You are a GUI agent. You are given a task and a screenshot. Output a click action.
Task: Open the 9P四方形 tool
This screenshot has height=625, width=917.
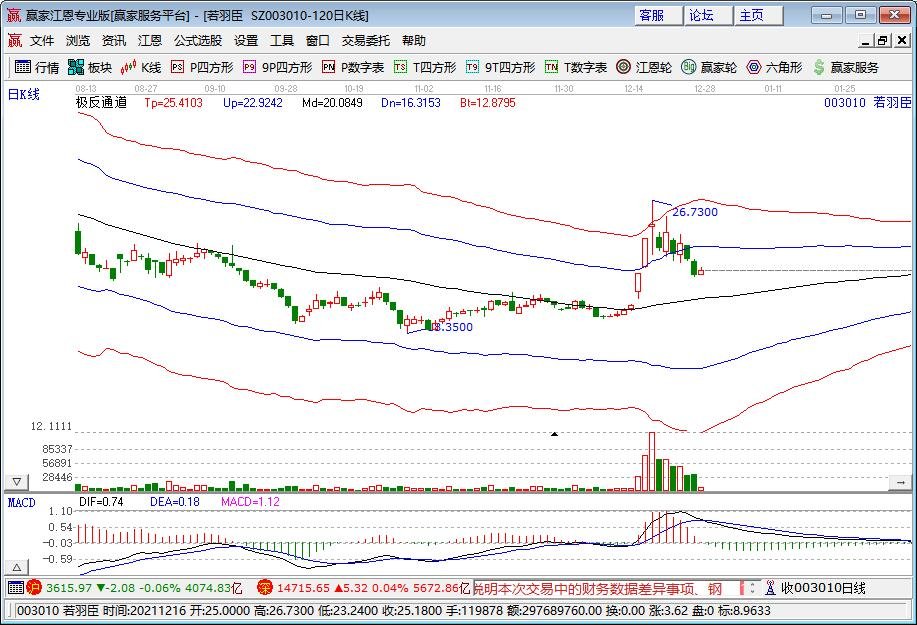pos(277,67)
